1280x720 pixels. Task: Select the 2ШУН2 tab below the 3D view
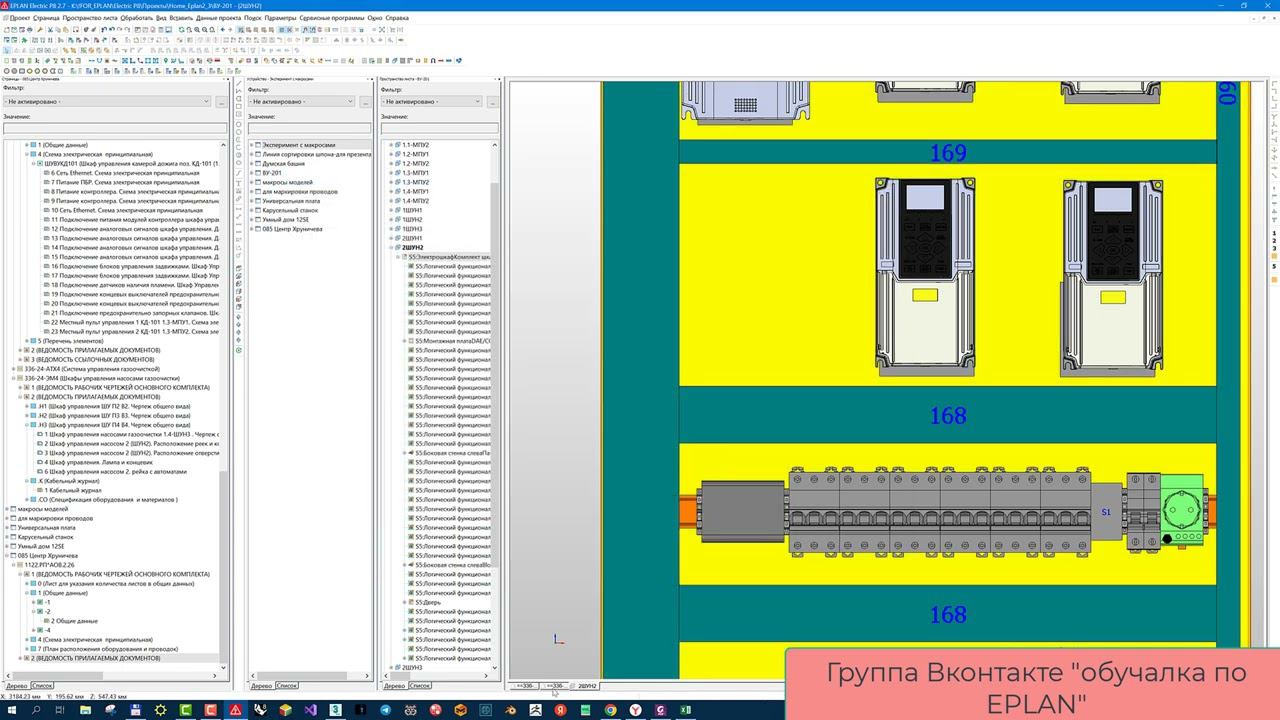pos(588,686)
